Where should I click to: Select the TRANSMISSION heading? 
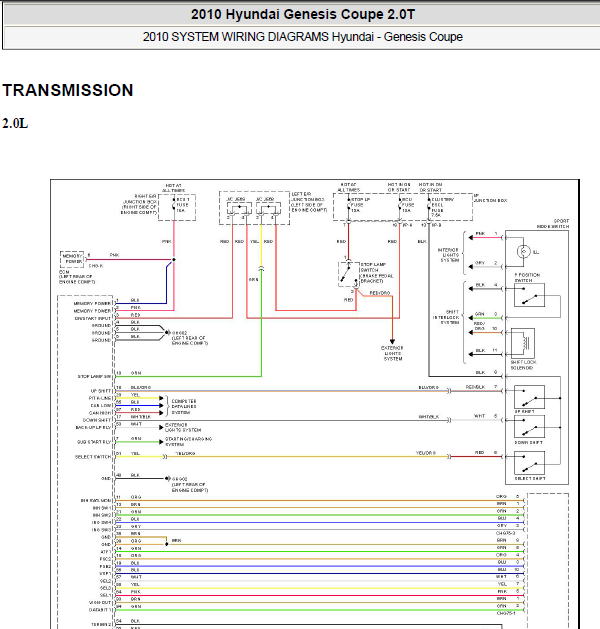click(68, 90)
